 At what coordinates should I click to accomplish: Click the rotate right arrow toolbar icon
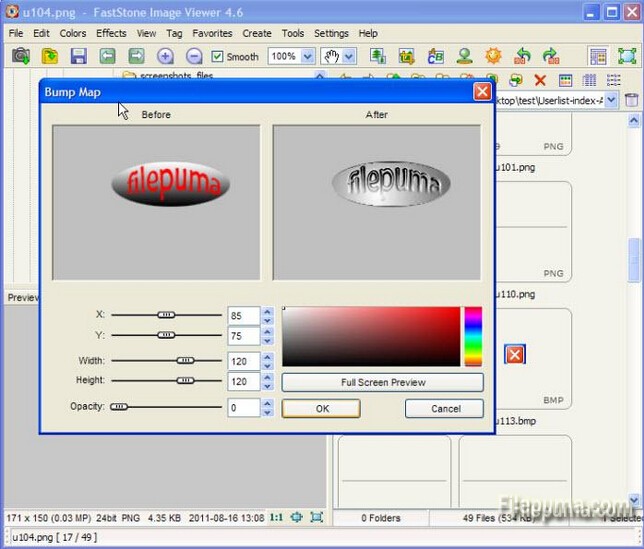click(x=549, y=56)
